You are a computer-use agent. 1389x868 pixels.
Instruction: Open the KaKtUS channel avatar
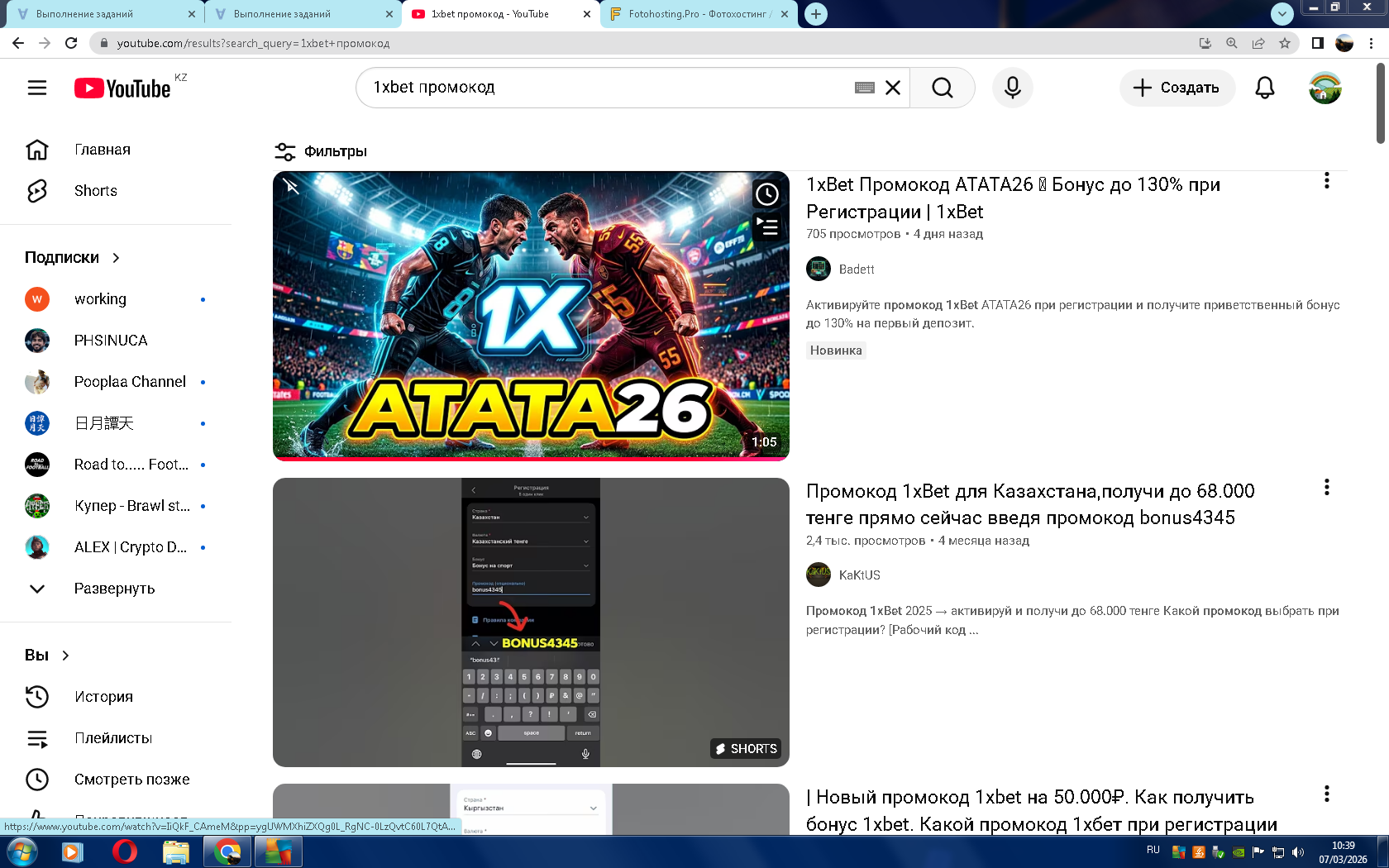coord(819,575)
